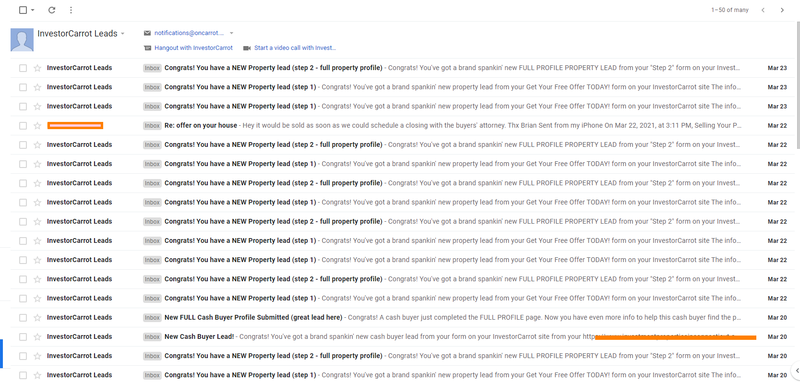Image resolution: width=800 pixels, height=384 pixels.
Task: Click the Mar 22 date on 'Re: offer' row
Action: 777,125
